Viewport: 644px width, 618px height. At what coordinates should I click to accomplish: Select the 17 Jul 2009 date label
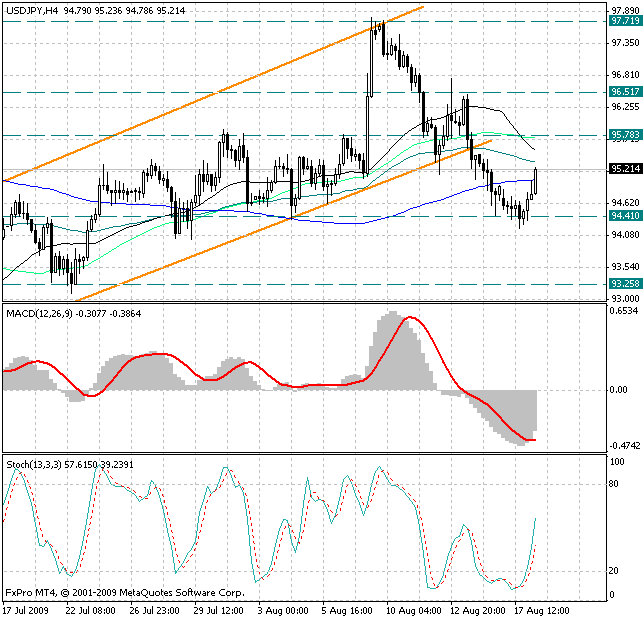(x=28, y=608)
